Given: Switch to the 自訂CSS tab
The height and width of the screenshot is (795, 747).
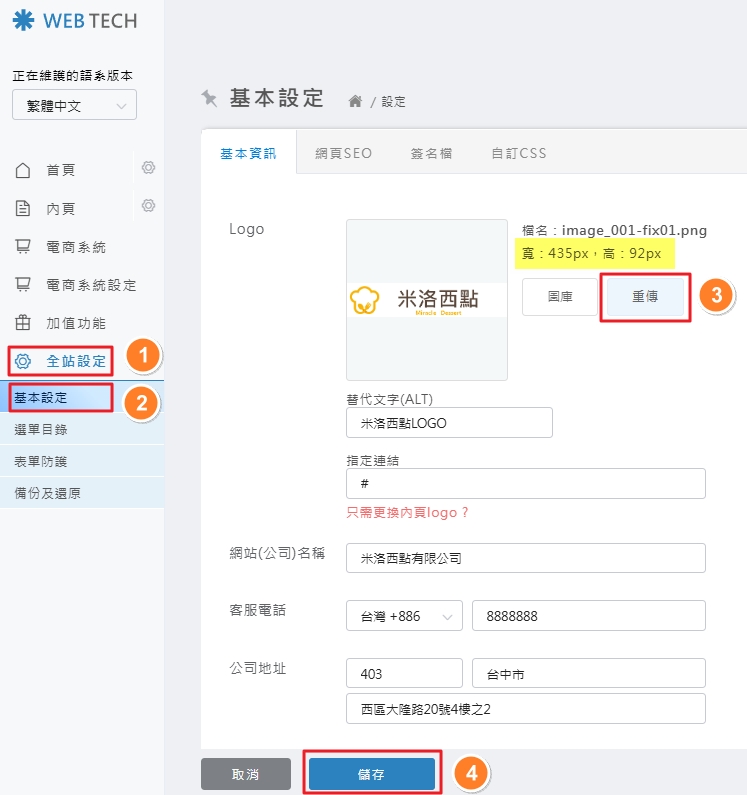Looking at the screenshot, I should (519, 153).
